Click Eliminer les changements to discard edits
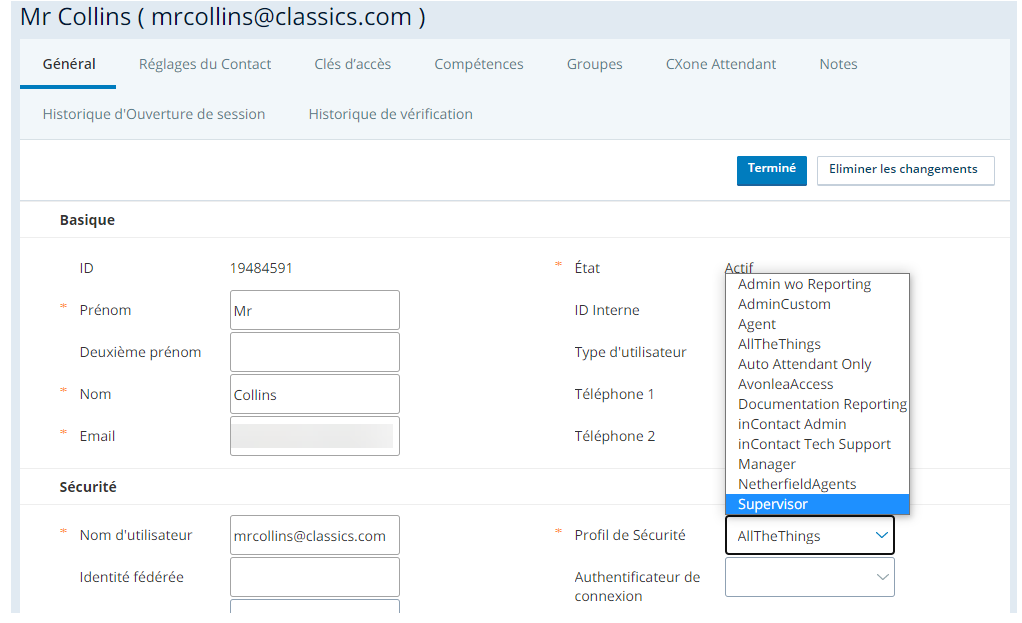 point(905,170)
